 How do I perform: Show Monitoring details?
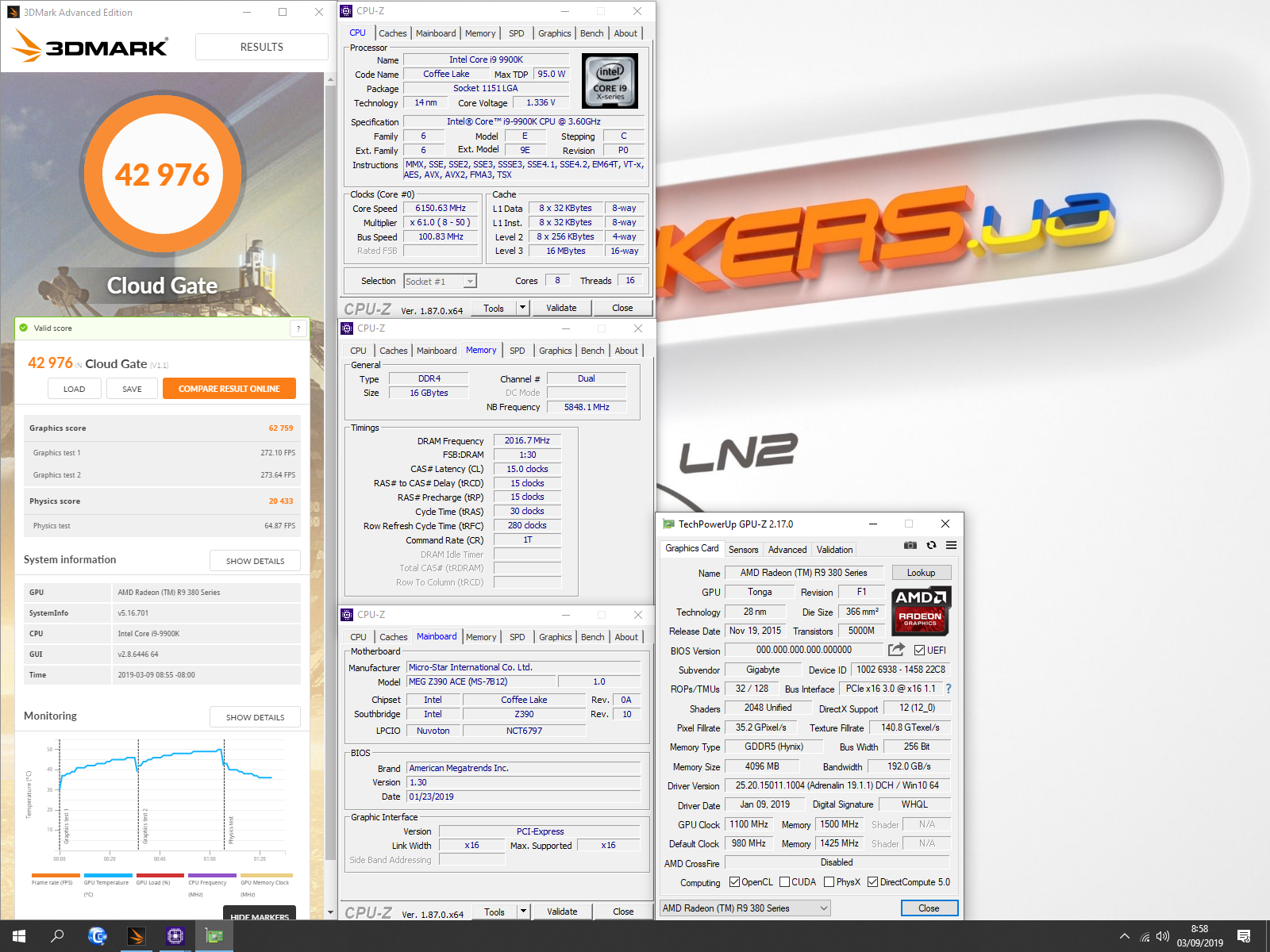pos(256,717)
